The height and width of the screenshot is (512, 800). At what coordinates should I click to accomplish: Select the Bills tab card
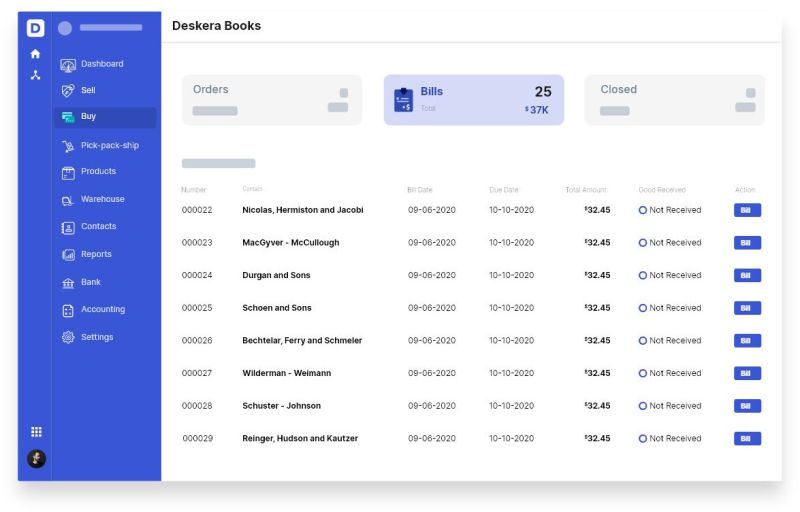[x=473, y=100]
